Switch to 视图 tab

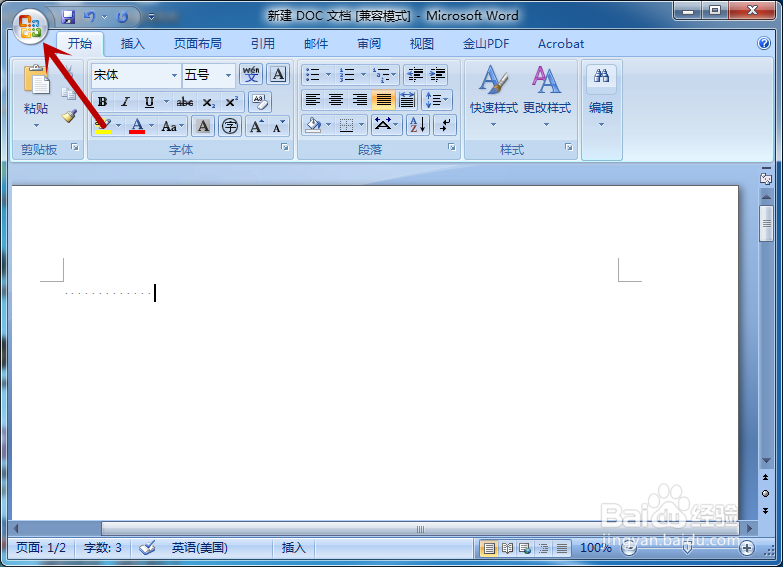(421, 44)
